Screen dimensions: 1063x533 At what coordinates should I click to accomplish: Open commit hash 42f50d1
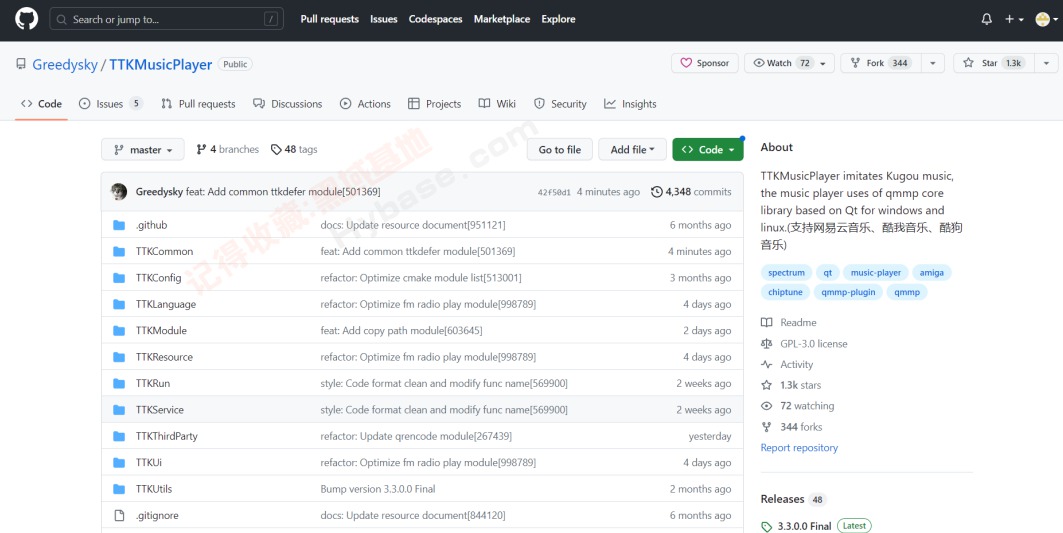click(554, 193)
